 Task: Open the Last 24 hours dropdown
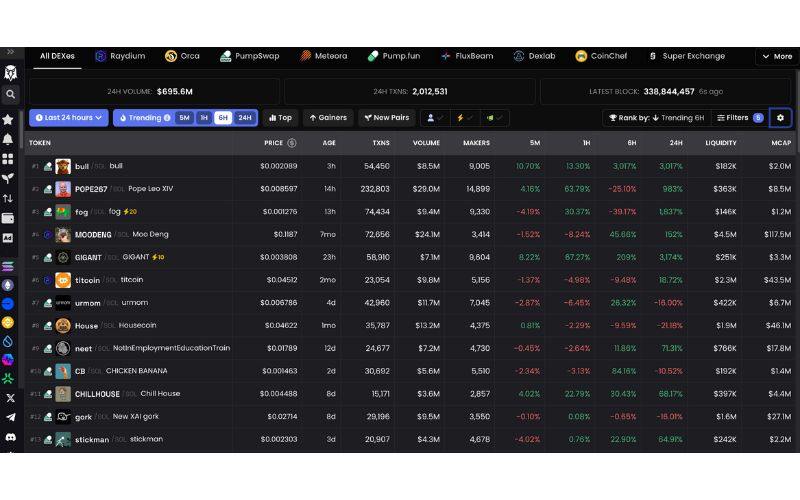point(68,118)
